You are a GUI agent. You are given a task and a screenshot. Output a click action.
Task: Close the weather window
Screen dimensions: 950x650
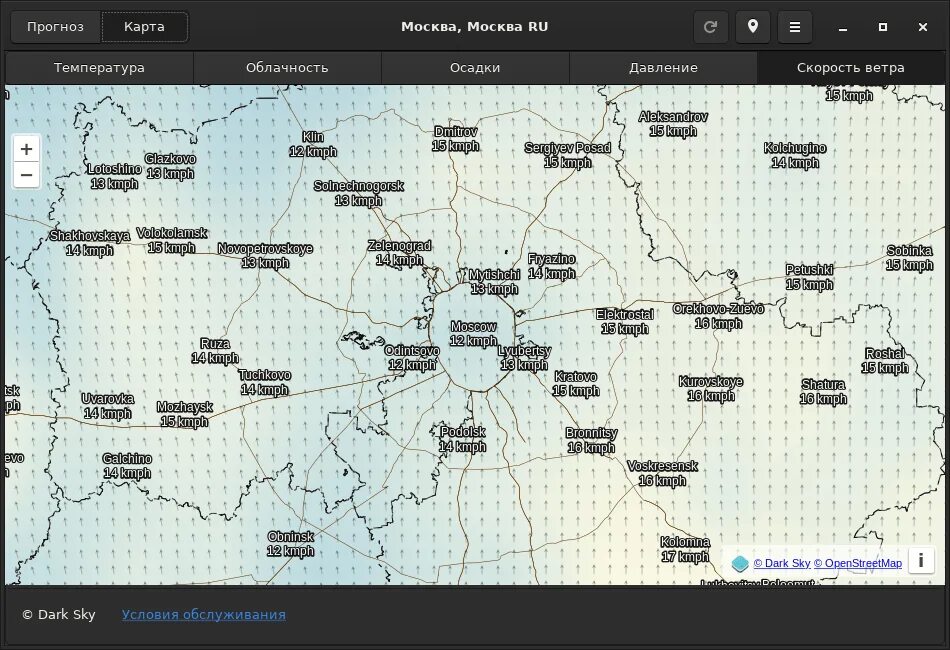pyautogui.click(x=923, y=27)
